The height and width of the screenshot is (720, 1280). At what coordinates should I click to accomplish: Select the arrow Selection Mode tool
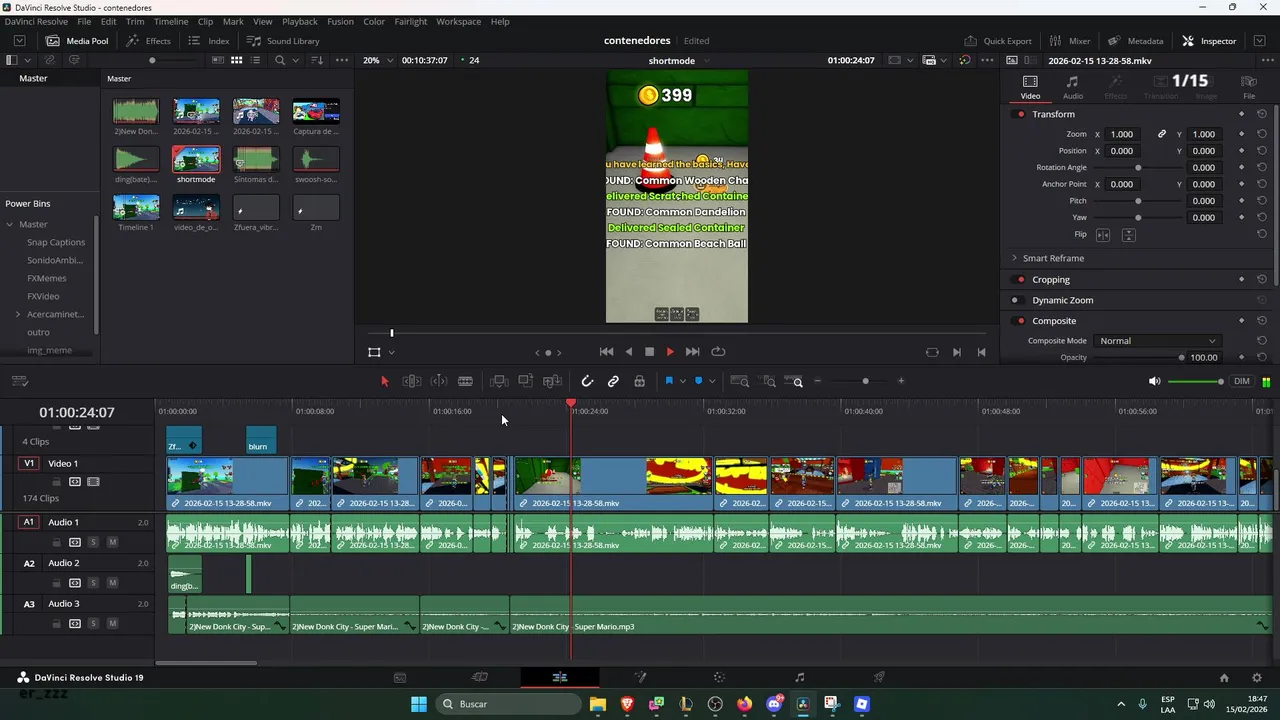click(x=385, y=381)
